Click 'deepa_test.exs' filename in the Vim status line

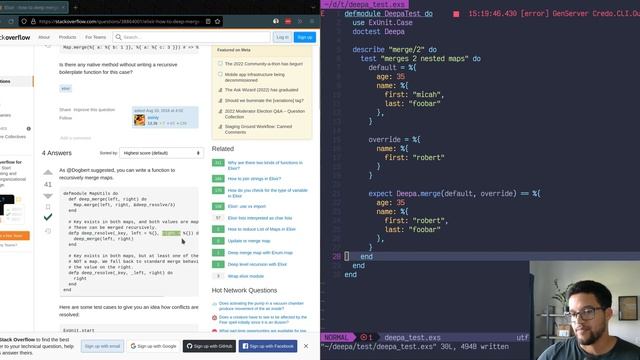click(x=412, y=338)
